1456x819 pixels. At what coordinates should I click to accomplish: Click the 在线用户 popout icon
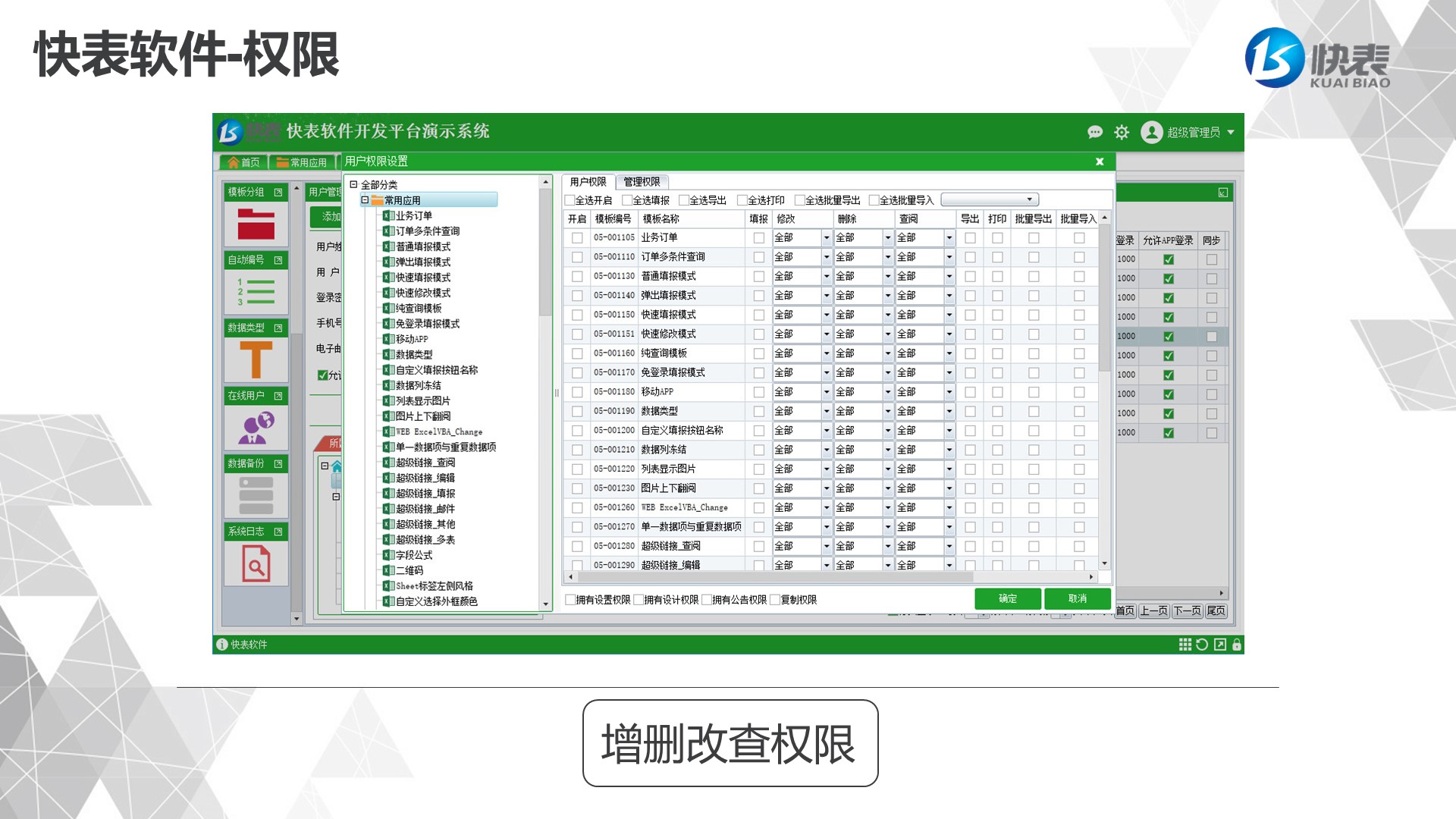point(278,396)
